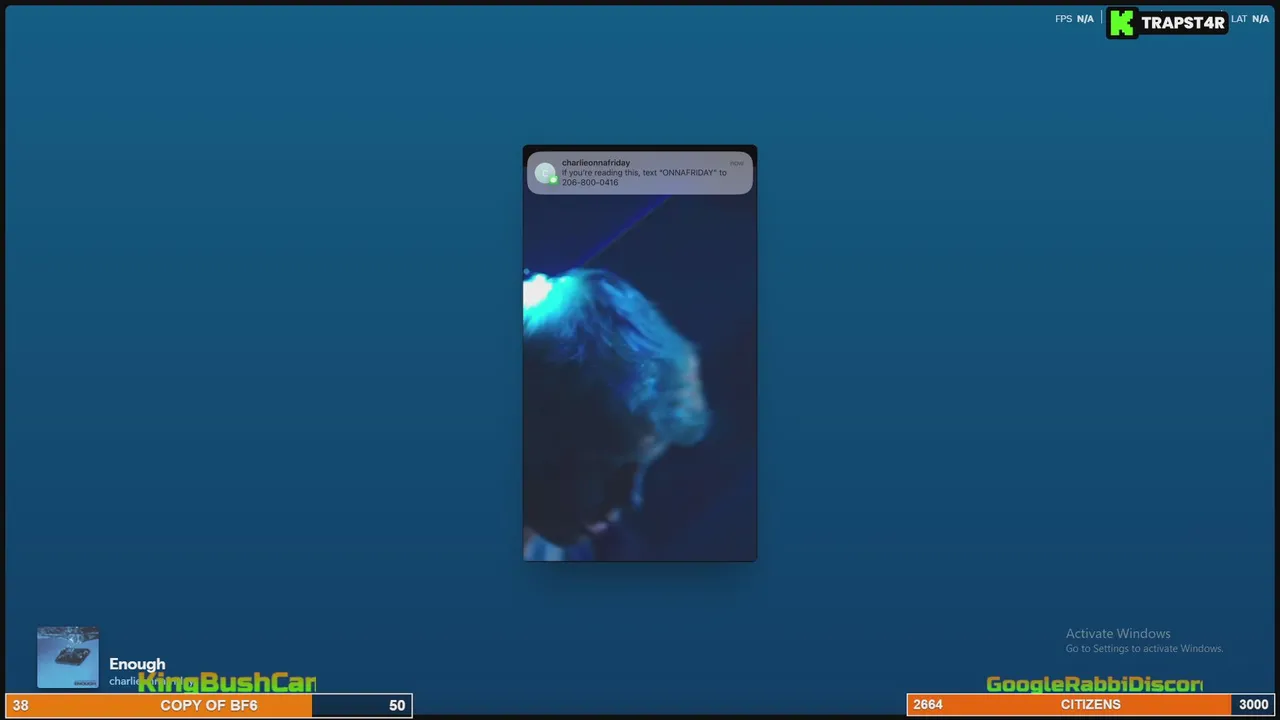Click the 'COPY OF BF6' progress bar

pyautogui.click(x=208, y=705)
